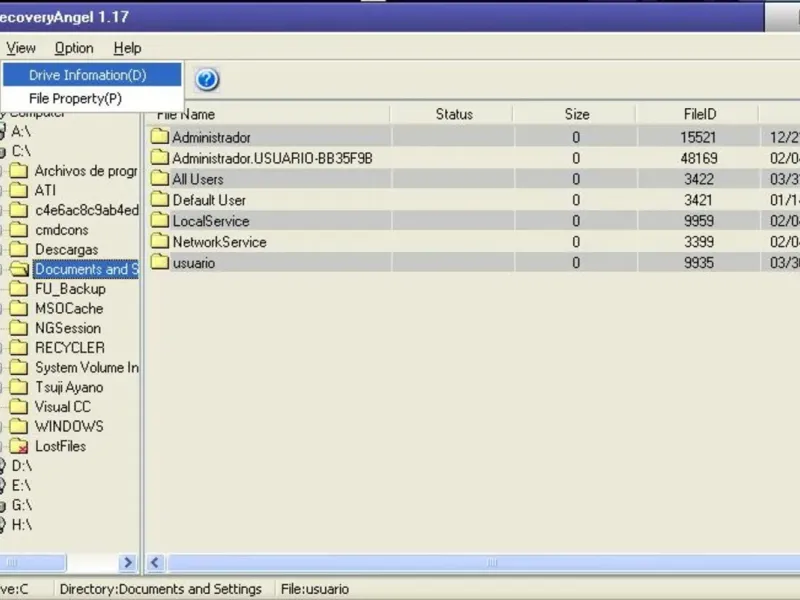Screen dimensions: 800x600
Task: Click cmdcons folder icon in tree
Action: (x=19, y=230)
